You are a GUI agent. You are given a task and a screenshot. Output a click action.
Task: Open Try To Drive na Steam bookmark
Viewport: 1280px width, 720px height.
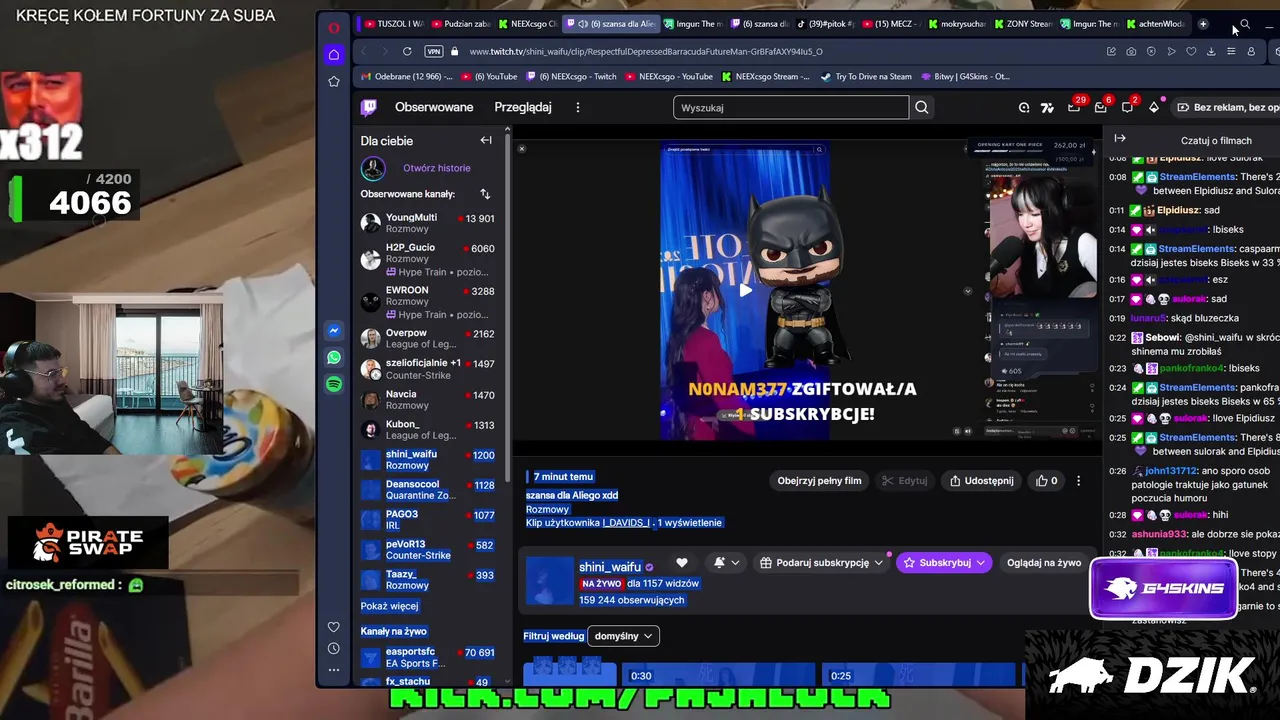[866, 76]
